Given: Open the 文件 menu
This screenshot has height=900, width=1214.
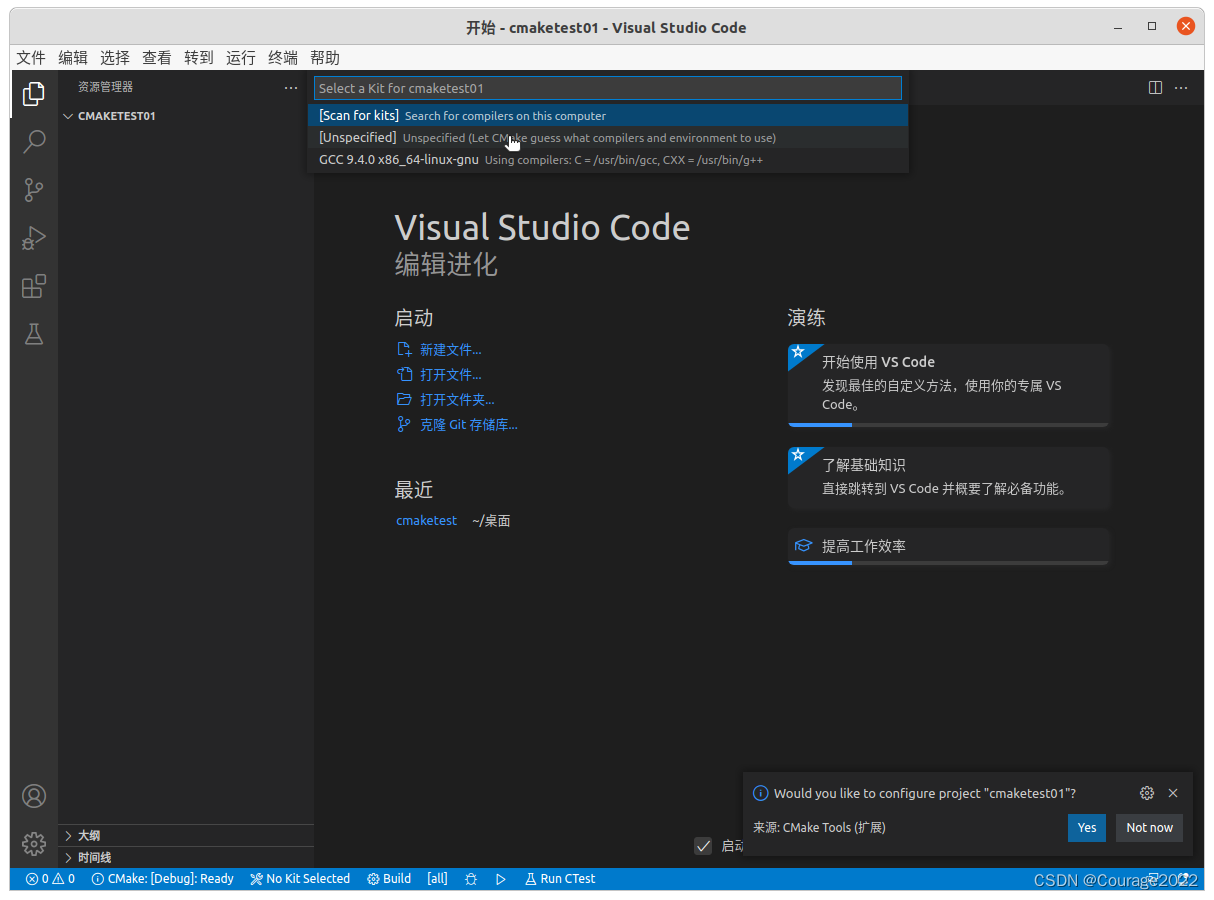Looking at the screenshot, I should click(x=31, y=58).
